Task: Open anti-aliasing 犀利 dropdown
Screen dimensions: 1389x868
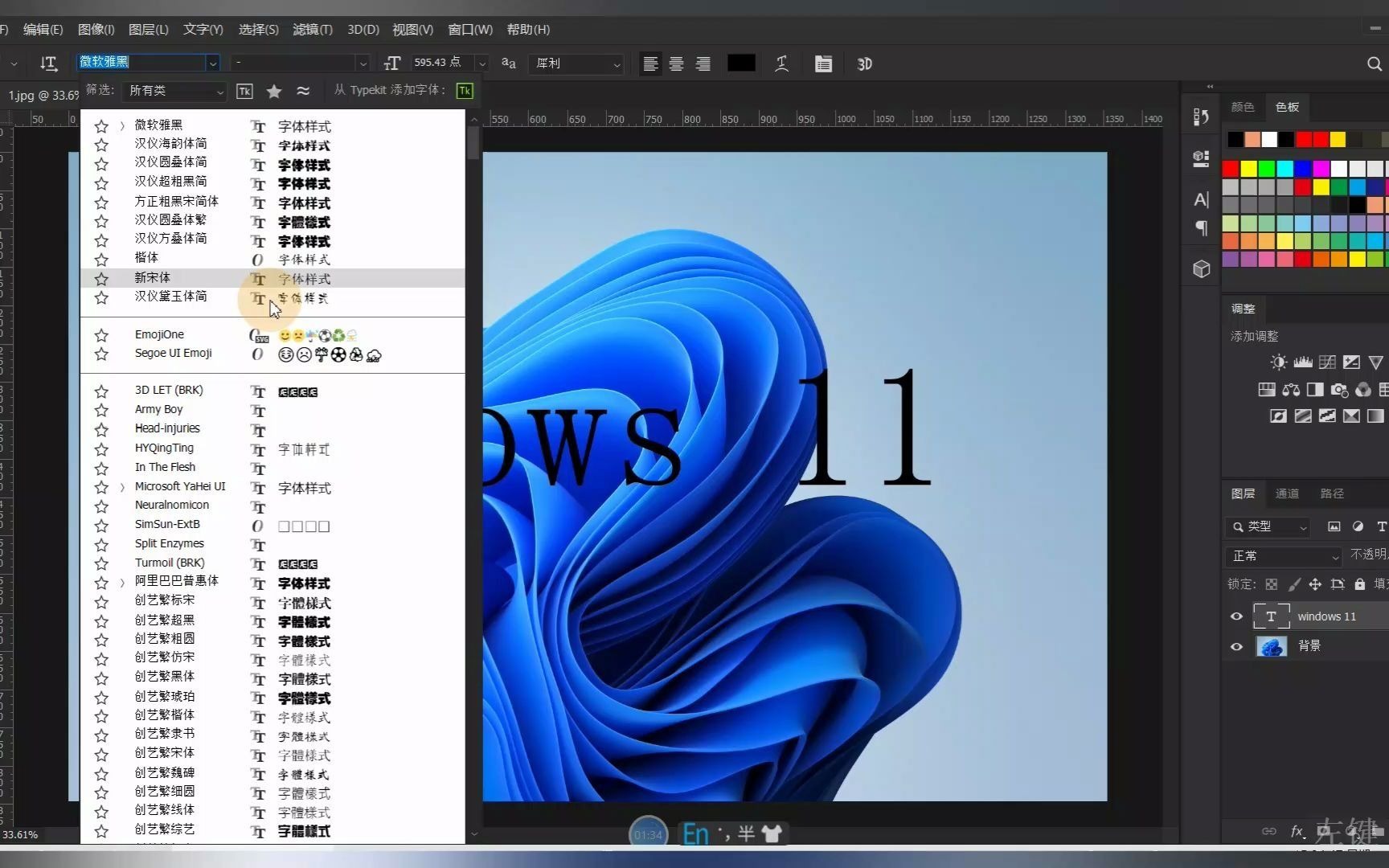Action: click(x=577, y=63)
